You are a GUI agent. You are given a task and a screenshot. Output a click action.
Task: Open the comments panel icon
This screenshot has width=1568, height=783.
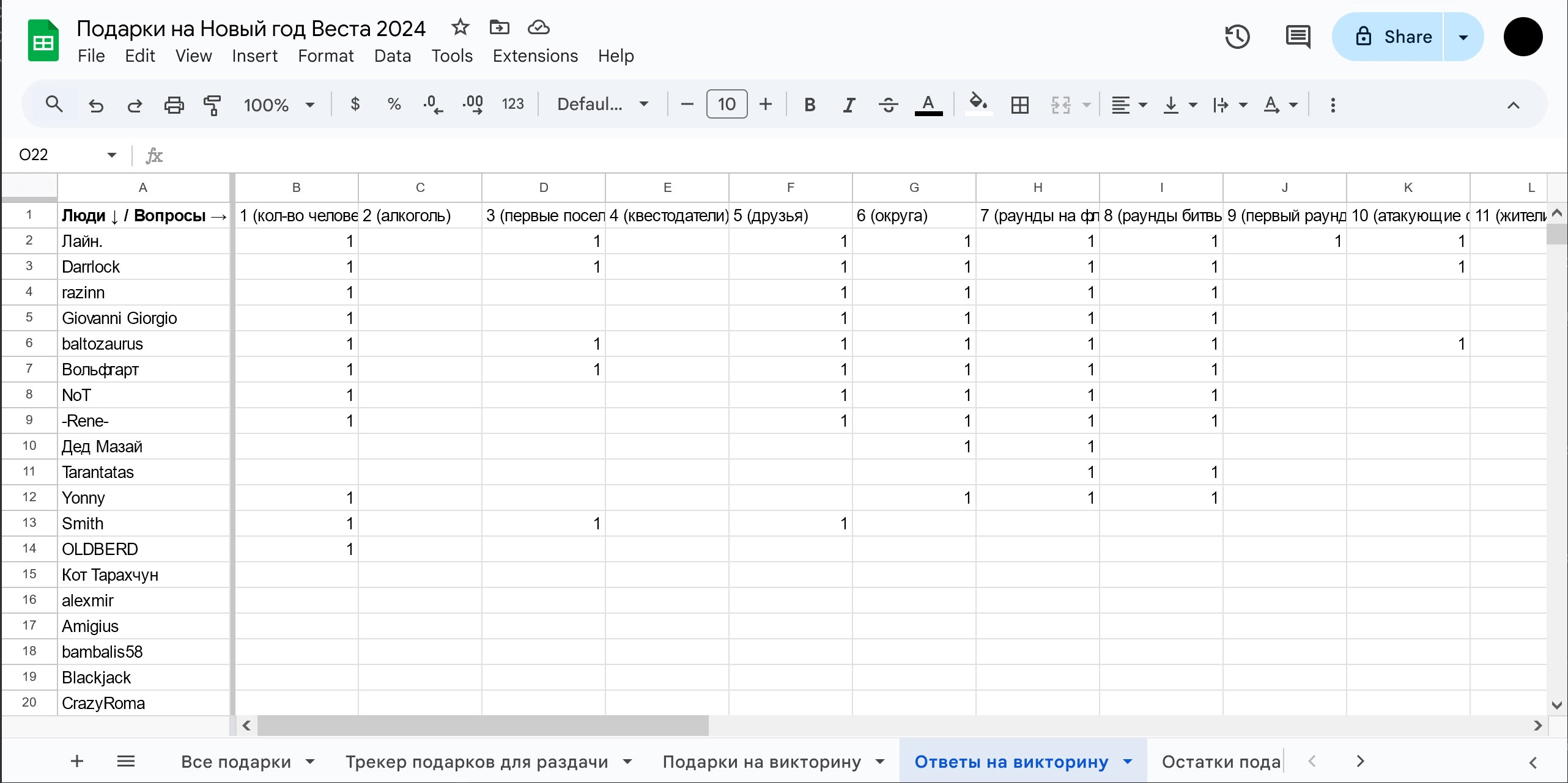pos(1298,37)
